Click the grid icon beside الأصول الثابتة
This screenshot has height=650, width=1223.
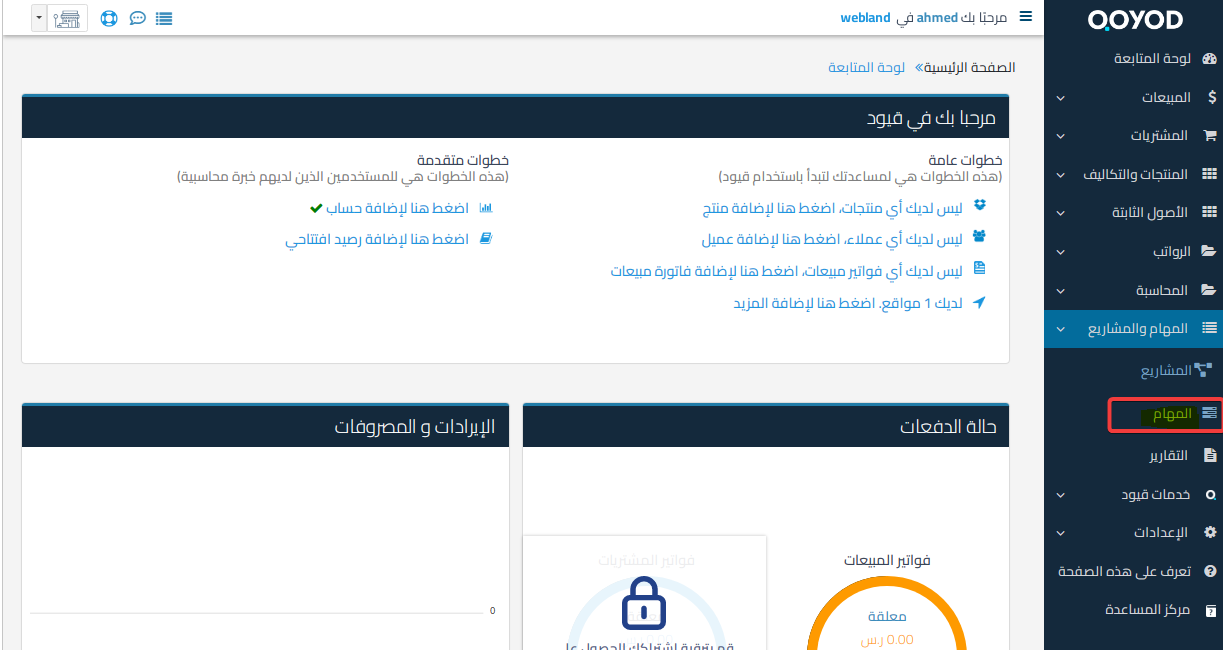tap(1210, 212)
